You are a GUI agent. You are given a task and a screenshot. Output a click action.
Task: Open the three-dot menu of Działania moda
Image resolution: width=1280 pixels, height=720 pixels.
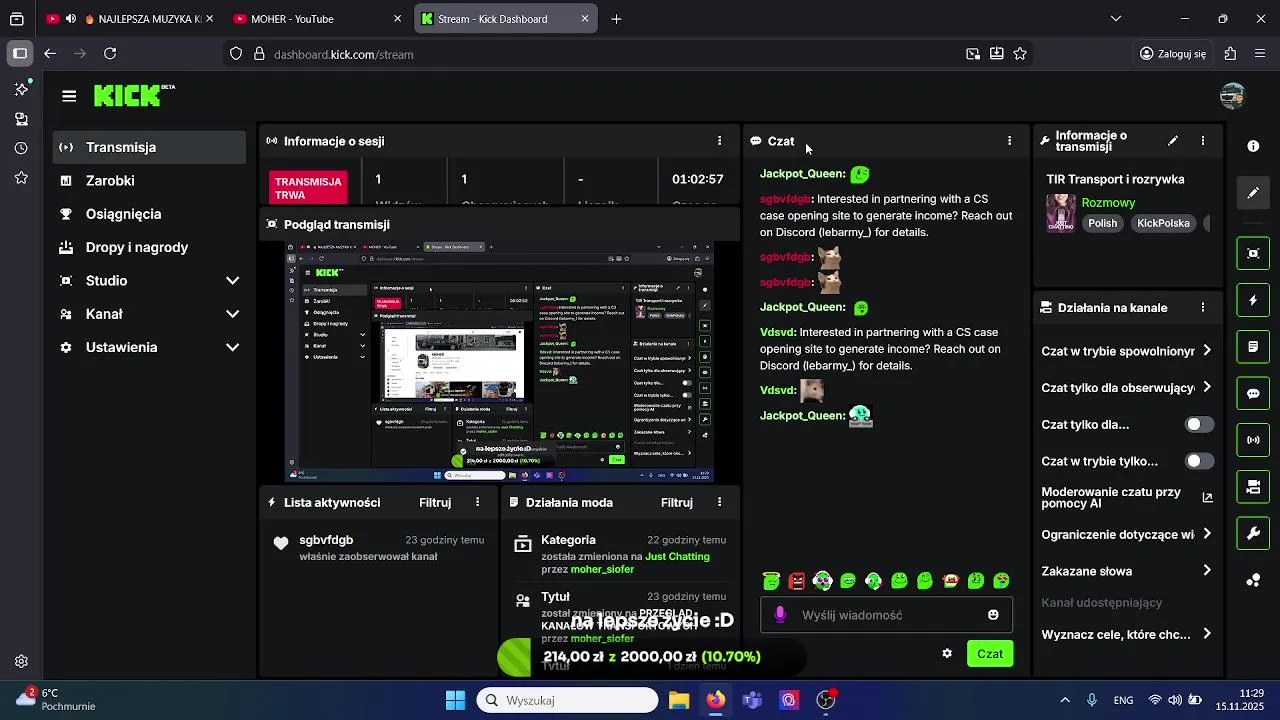[719, 502]
